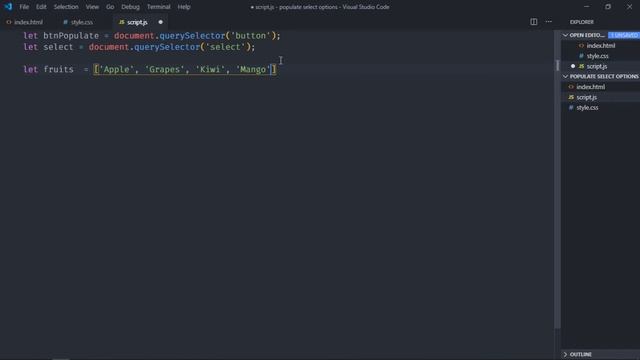The height and width of the screenshot is (360, 640).
Task: Open index.html in the project folder
Action: tap(591, 87)
